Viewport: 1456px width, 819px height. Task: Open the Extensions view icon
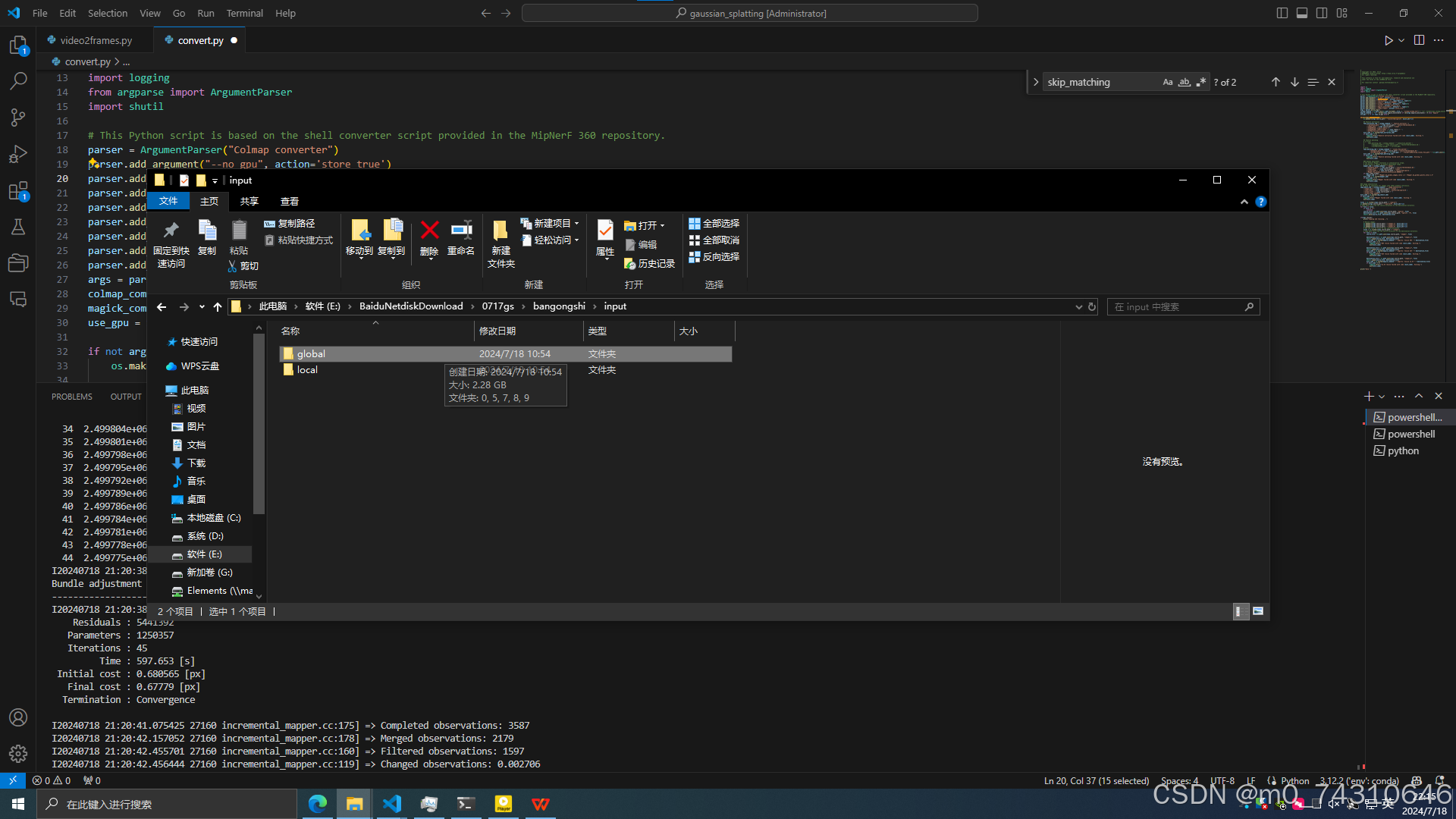tap(18, 191)
